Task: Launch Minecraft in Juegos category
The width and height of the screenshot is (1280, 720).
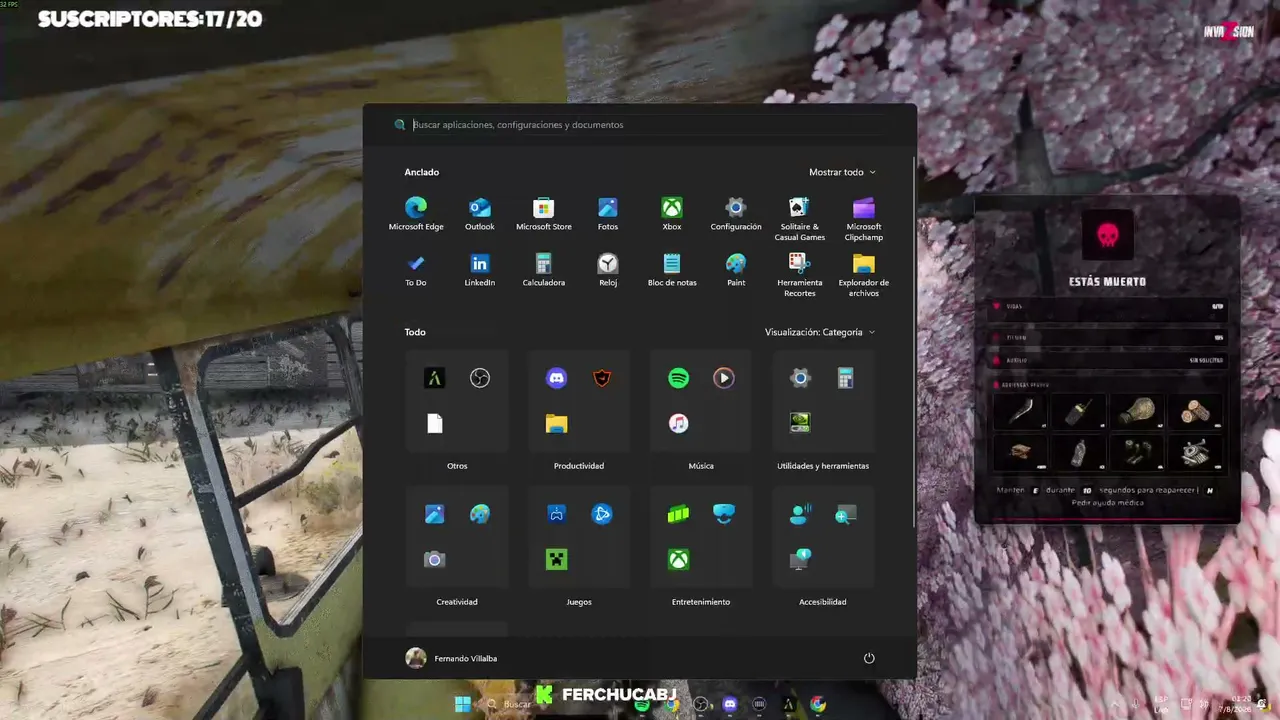Action: [557, 559]
